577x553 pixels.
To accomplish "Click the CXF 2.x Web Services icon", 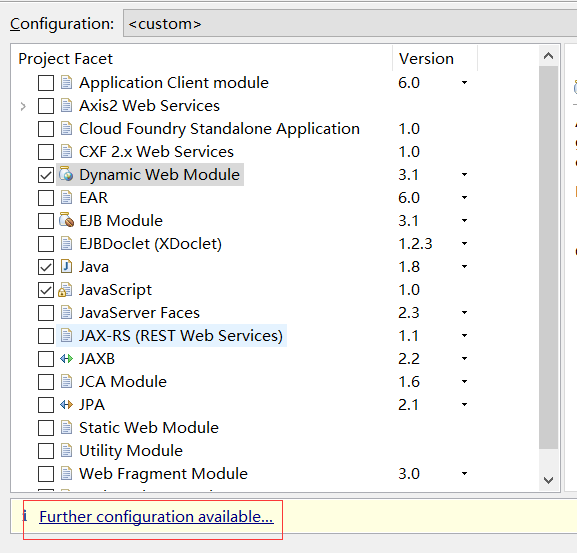I will coord(66,152).
